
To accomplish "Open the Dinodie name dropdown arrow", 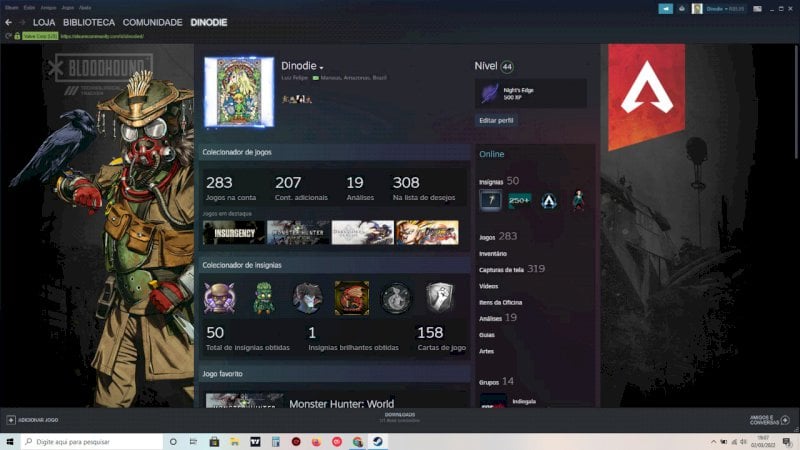I will (321, 67).
